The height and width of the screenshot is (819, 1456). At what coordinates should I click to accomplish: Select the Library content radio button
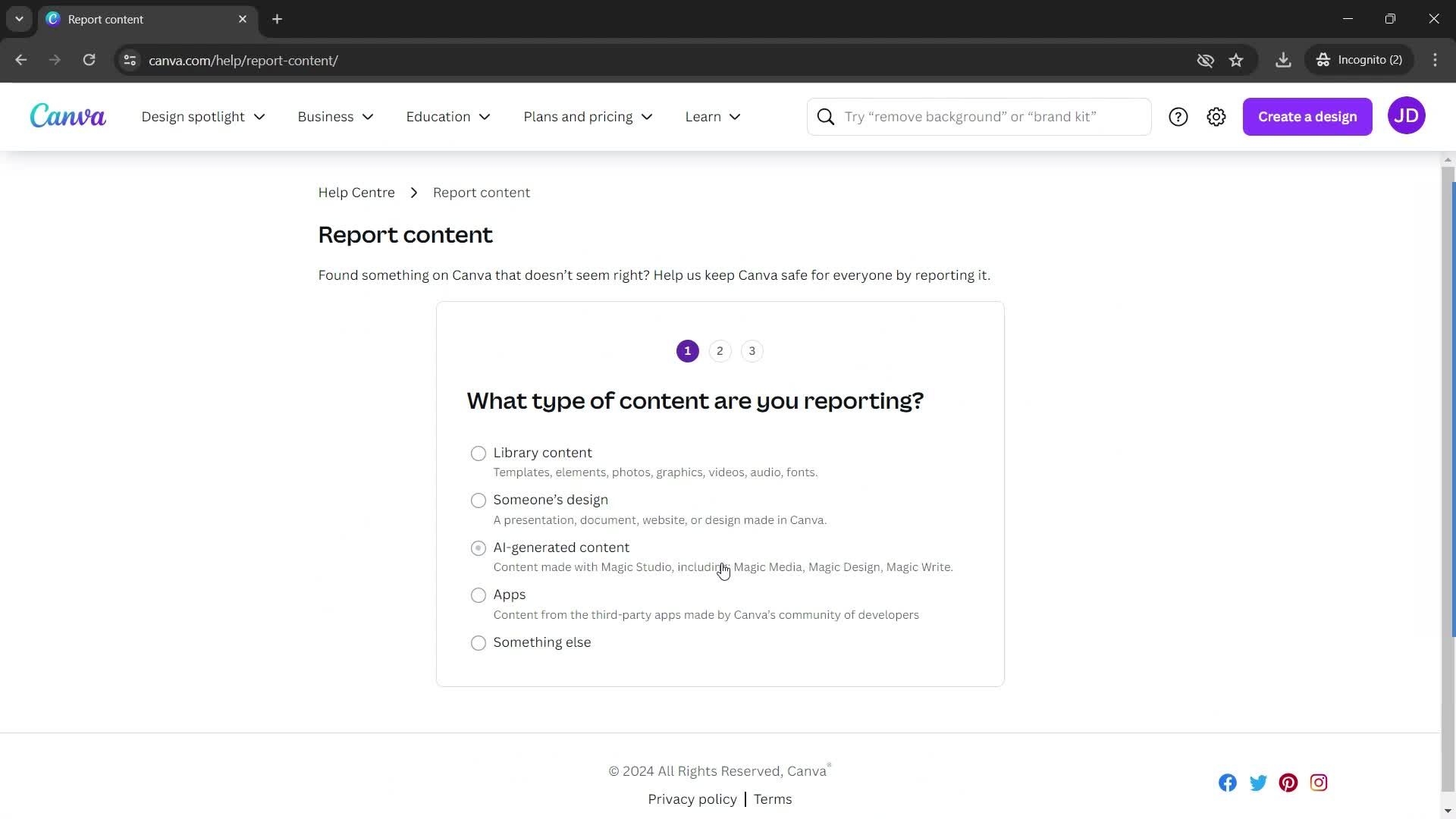coord(478,452)
